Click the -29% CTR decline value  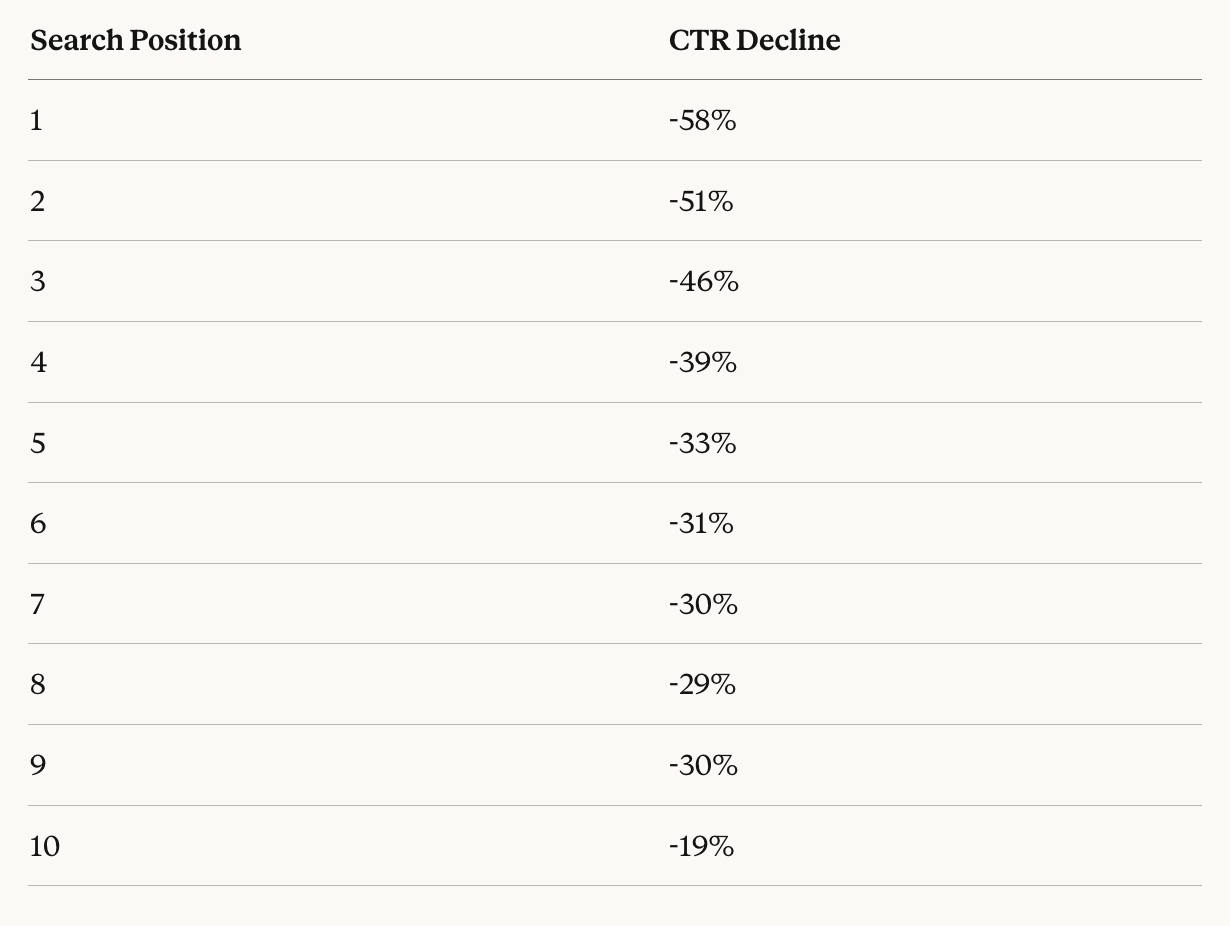[x=702, y=685]
